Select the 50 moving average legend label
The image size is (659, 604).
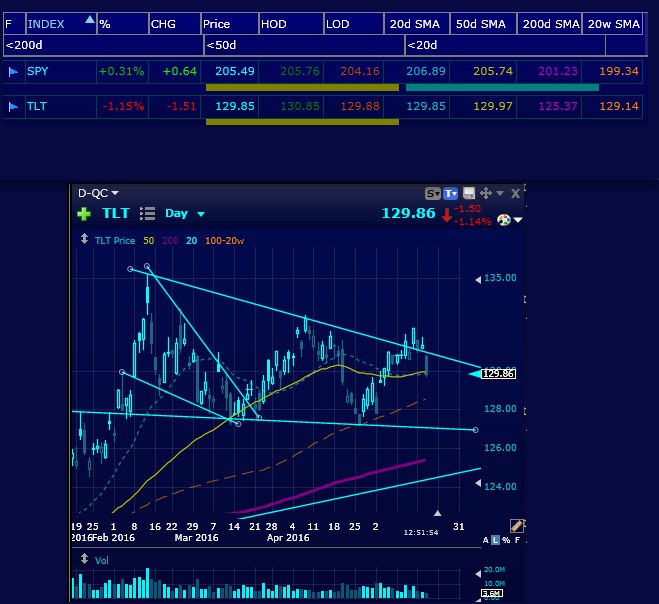[148, 240]
